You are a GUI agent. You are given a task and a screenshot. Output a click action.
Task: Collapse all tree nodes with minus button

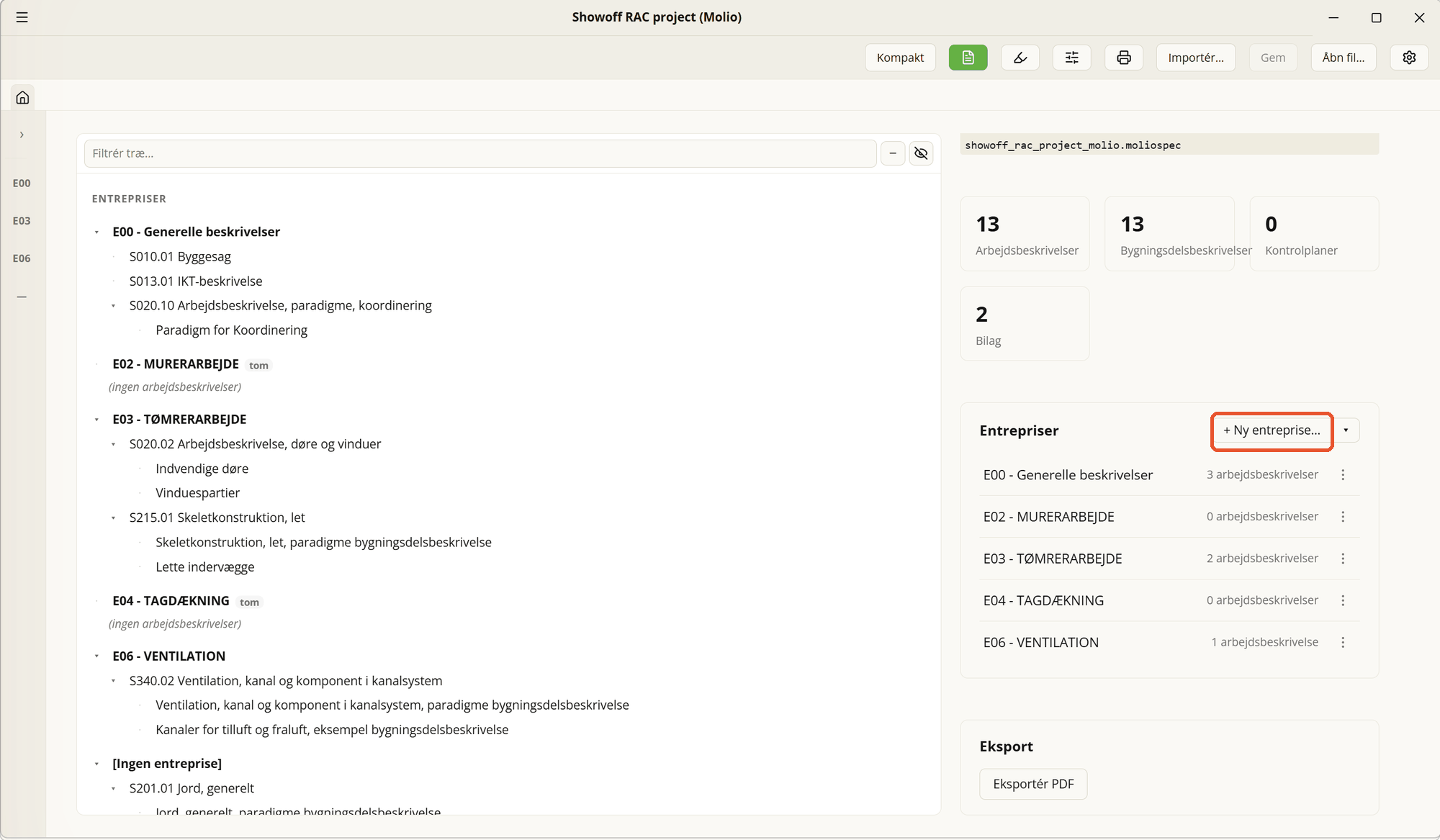(x=893, y=153)
